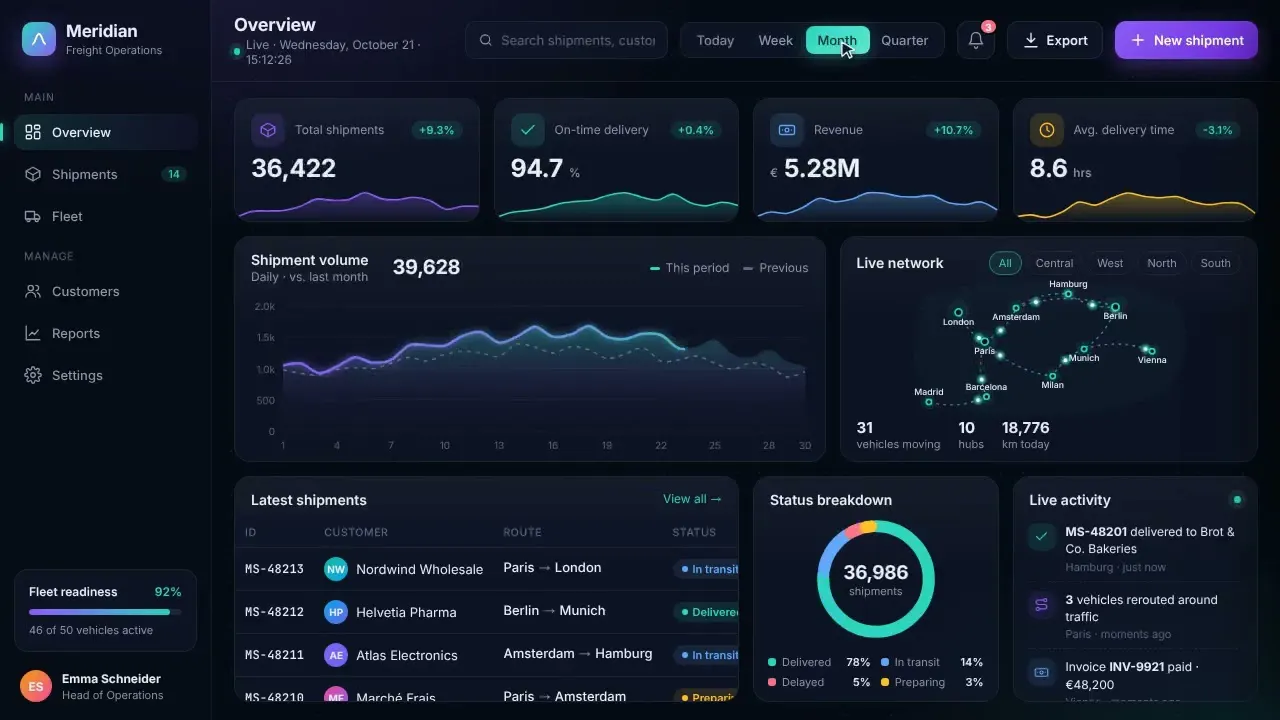Click the London hub marker on map
This screenshot has height=720, width=1280.
958,312
